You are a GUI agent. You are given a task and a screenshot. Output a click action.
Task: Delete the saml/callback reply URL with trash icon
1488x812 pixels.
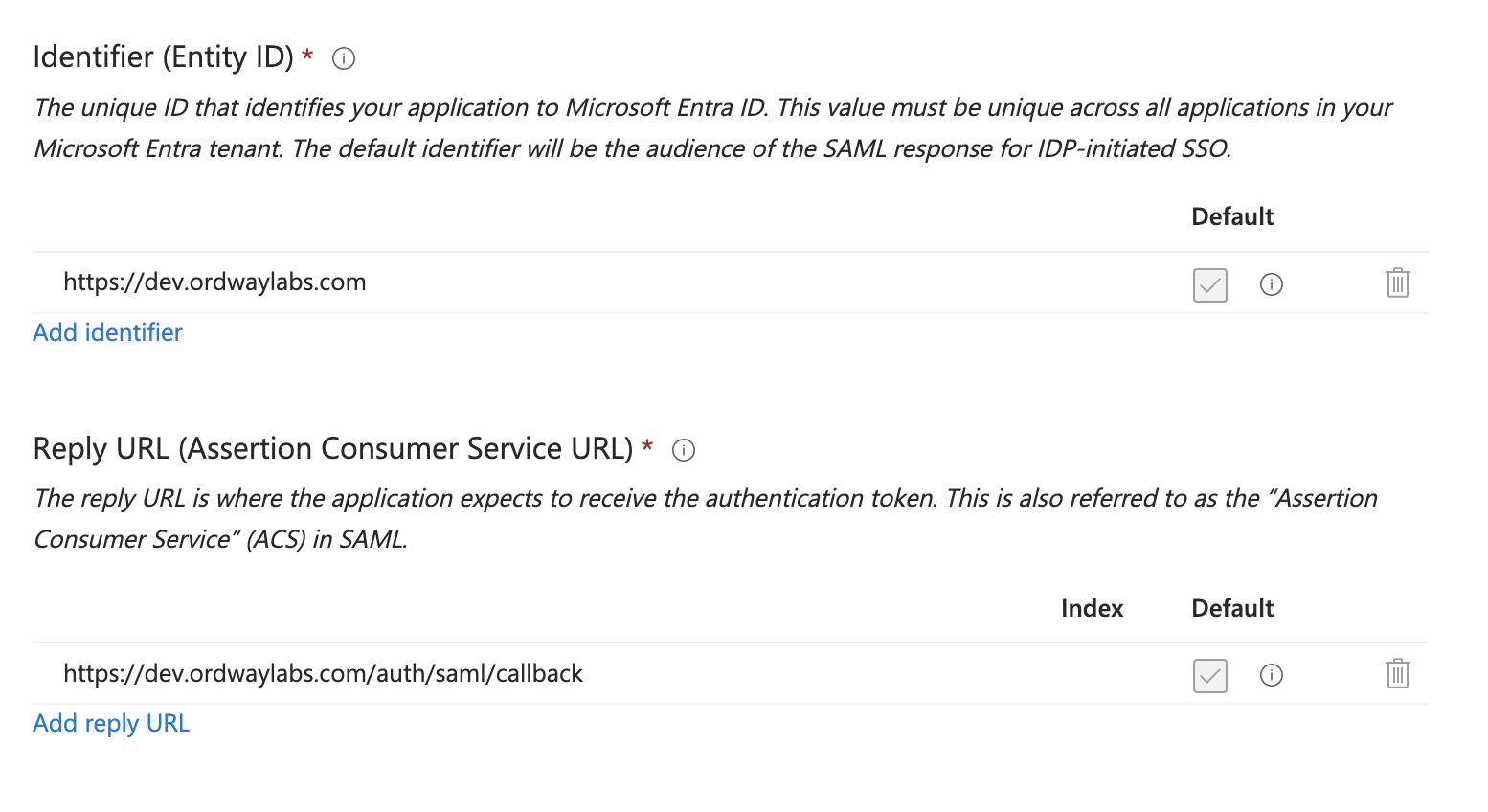click(1398, 673)
